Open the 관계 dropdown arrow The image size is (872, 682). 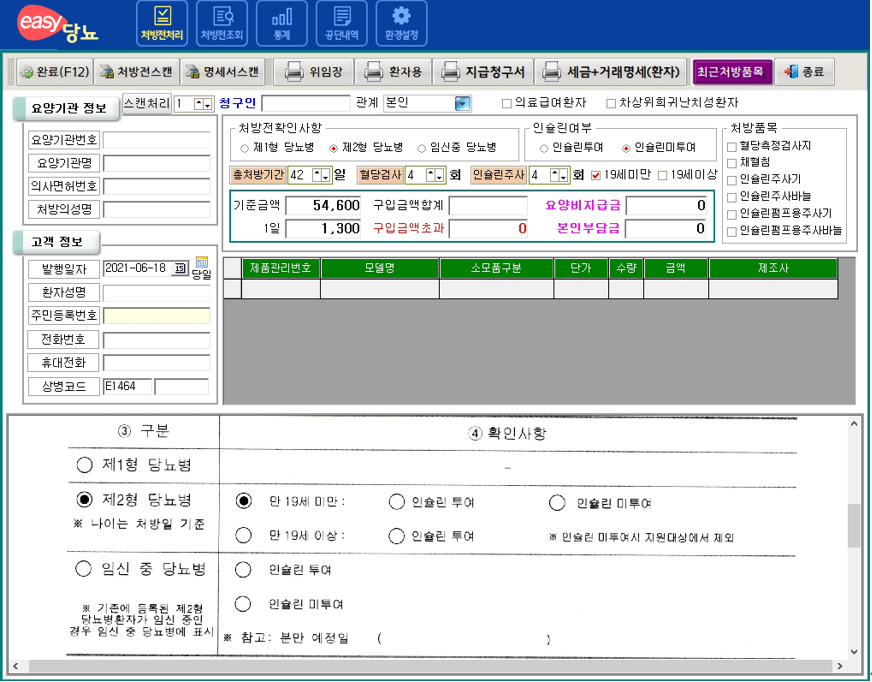462,103
